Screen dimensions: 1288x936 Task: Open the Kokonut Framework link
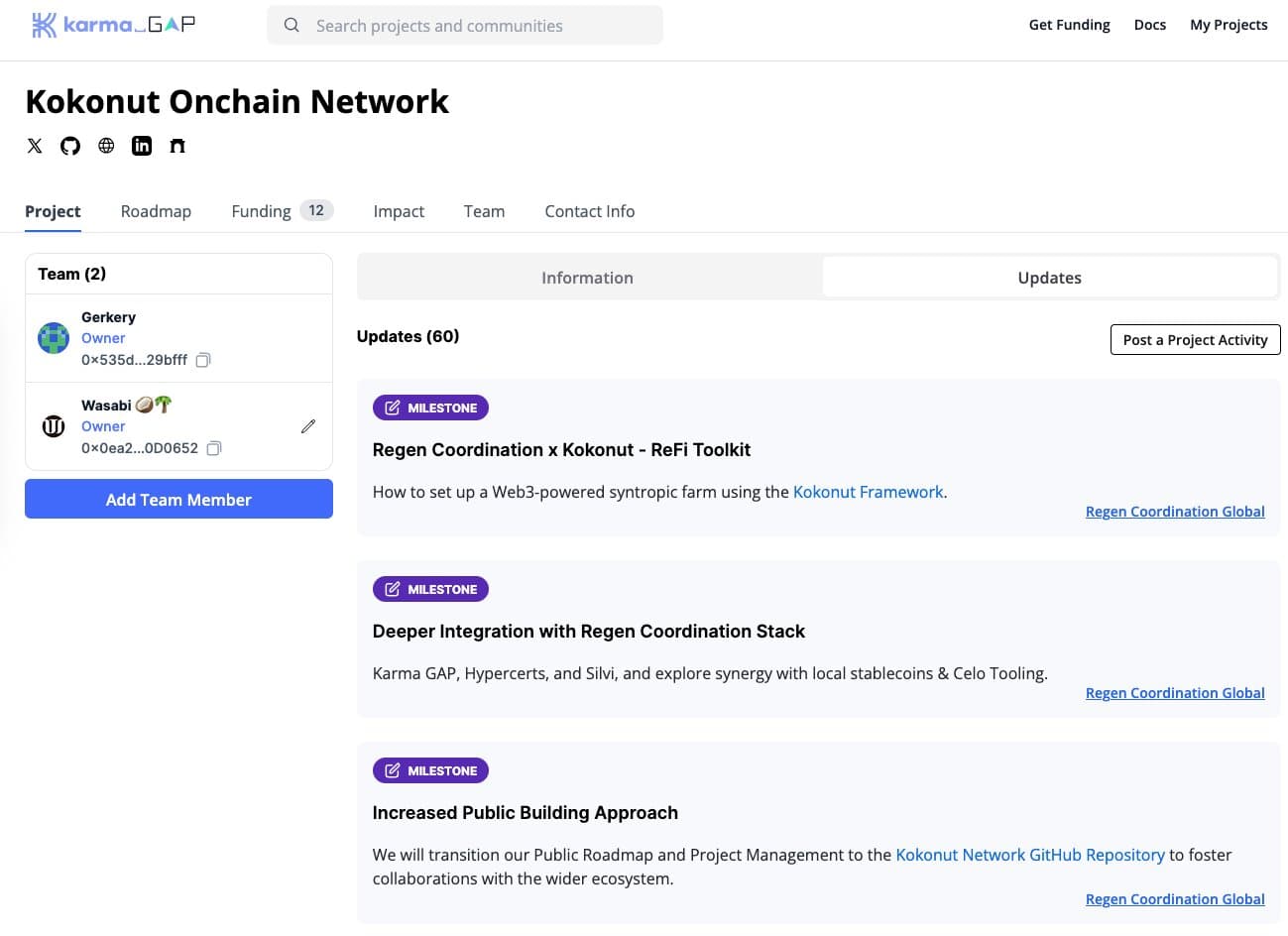click(868, 492)
